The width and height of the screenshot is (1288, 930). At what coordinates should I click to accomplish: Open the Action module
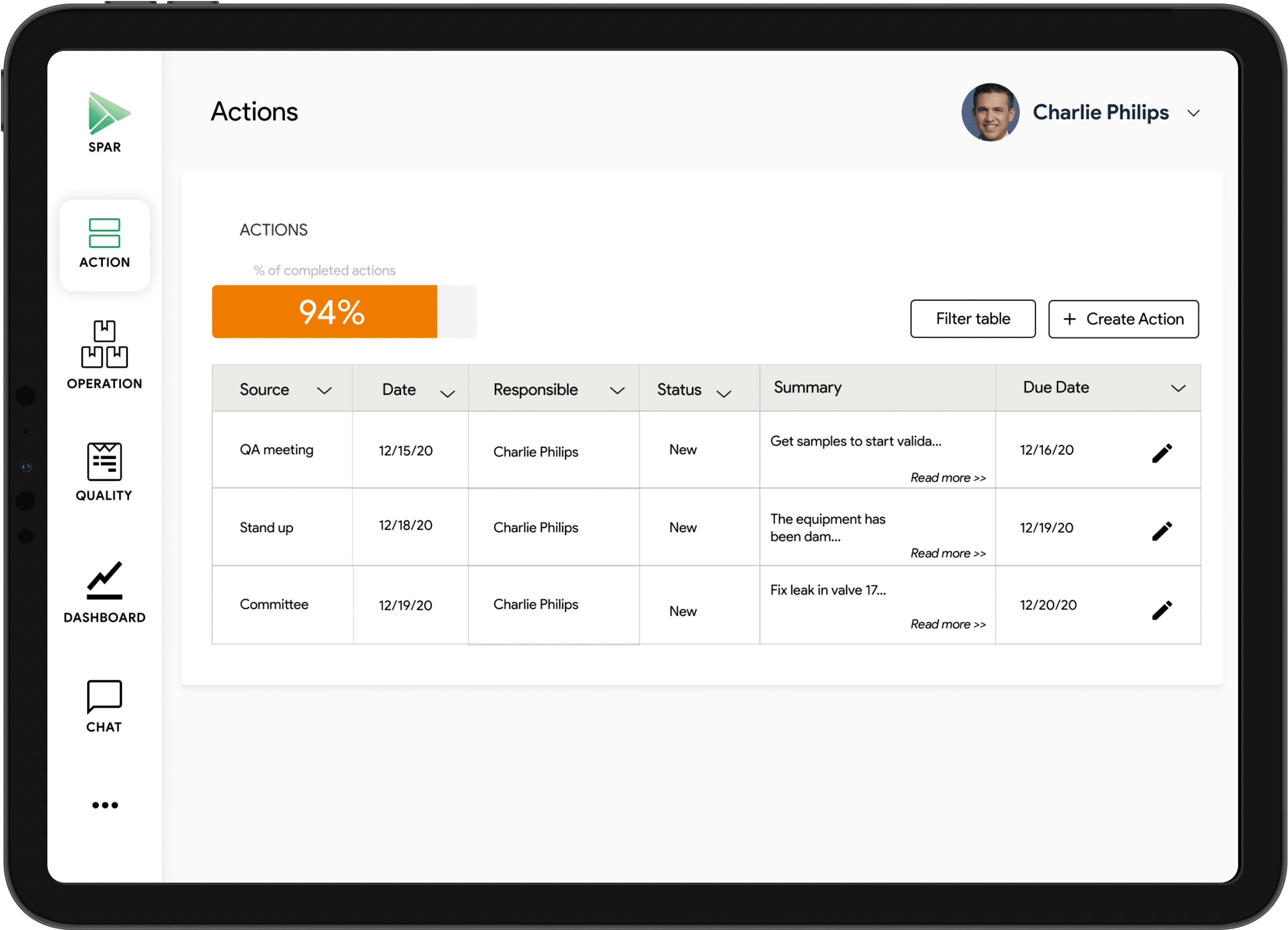tap(105, 240)
